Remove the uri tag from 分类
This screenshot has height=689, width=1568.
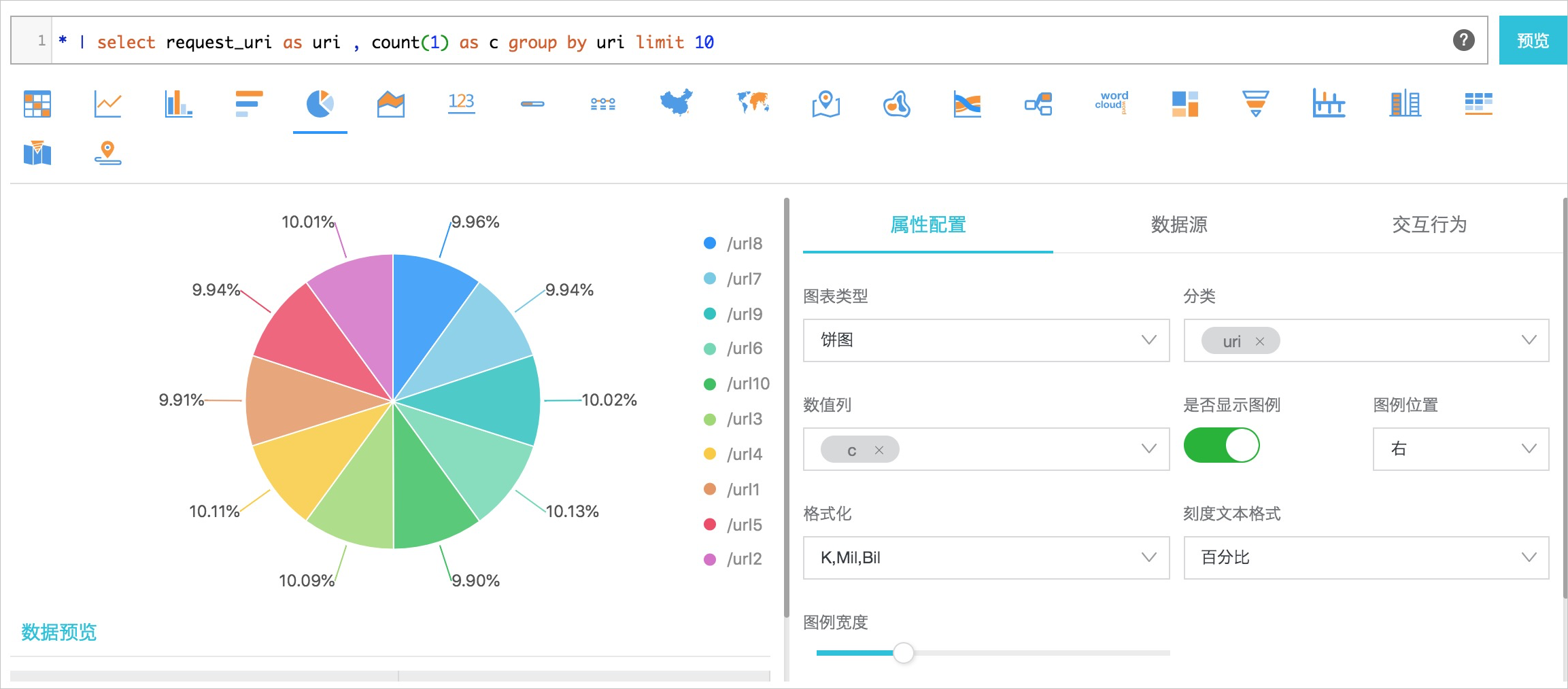tap(1260, 342)
